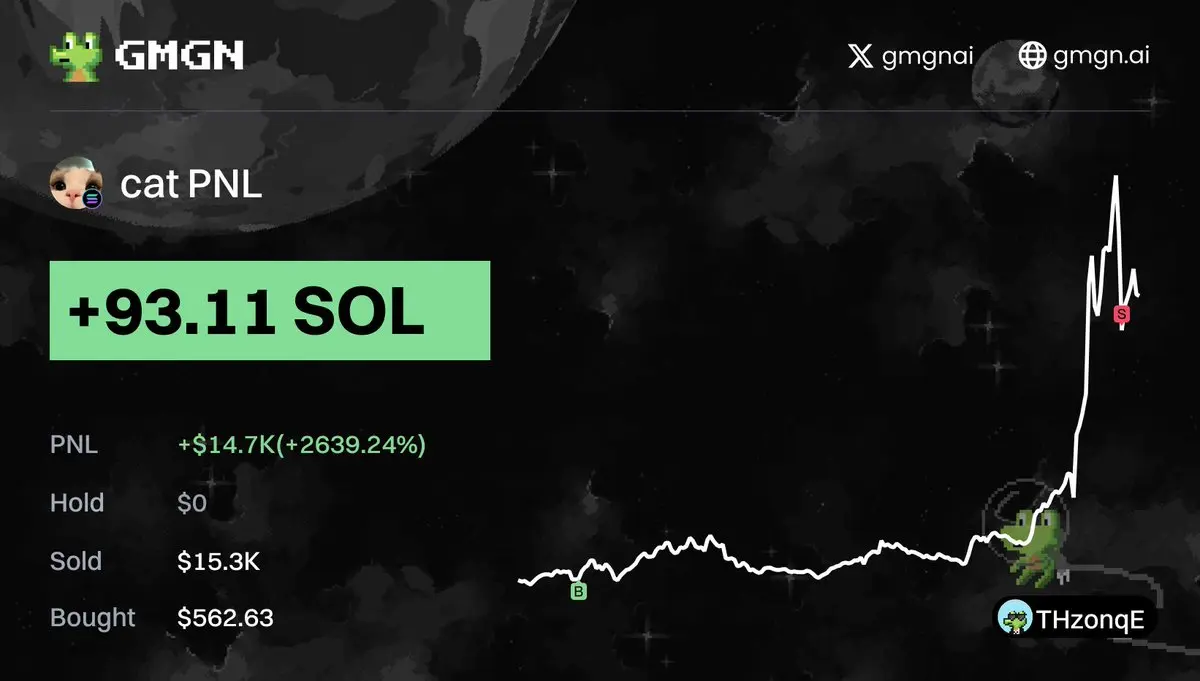Click the PNL value +$14.7K(+2639.24%)
This screenshot has width=1200, height=681.
(x=302, y=445)
